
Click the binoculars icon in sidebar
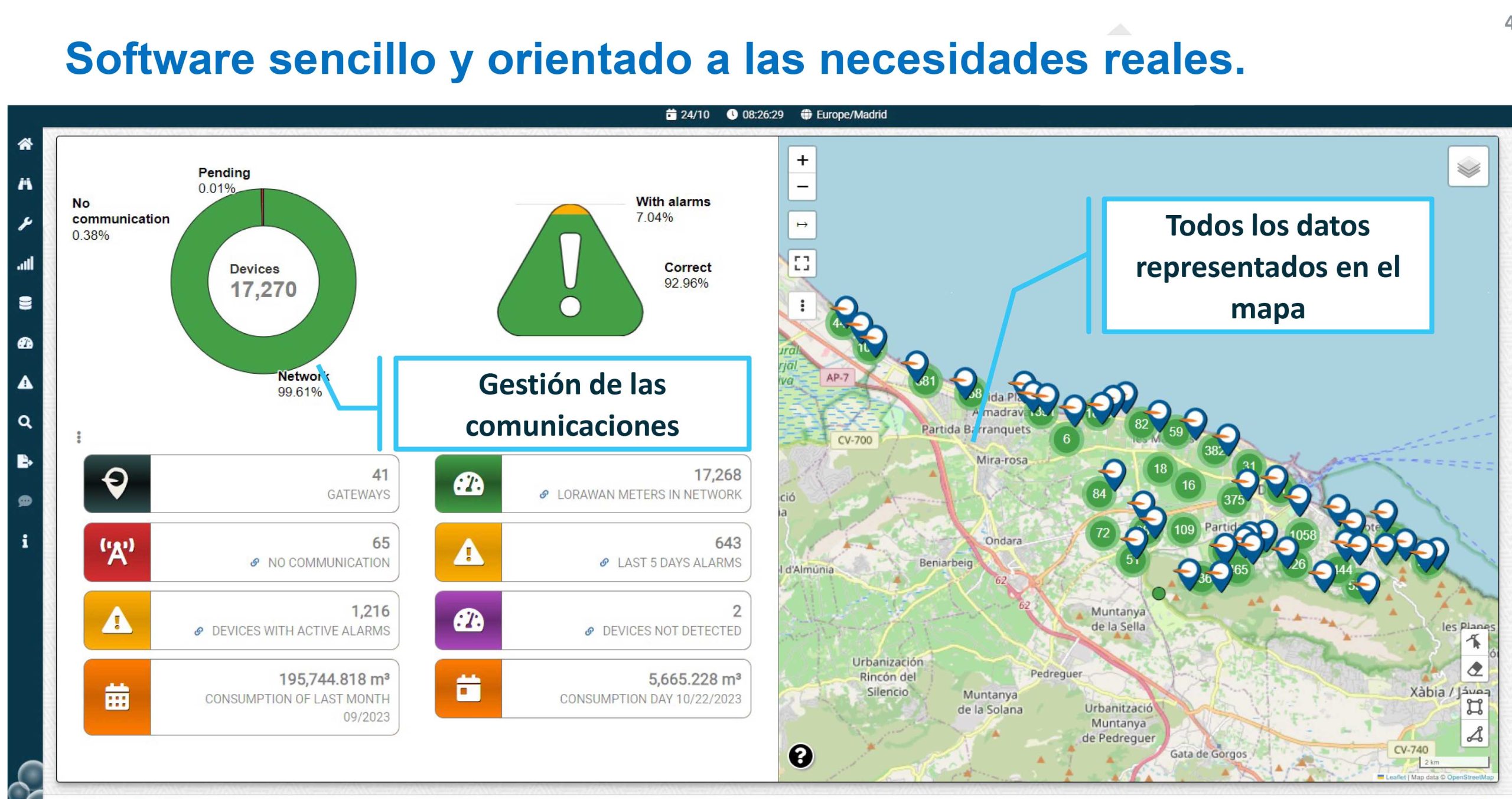click(25, 184)
